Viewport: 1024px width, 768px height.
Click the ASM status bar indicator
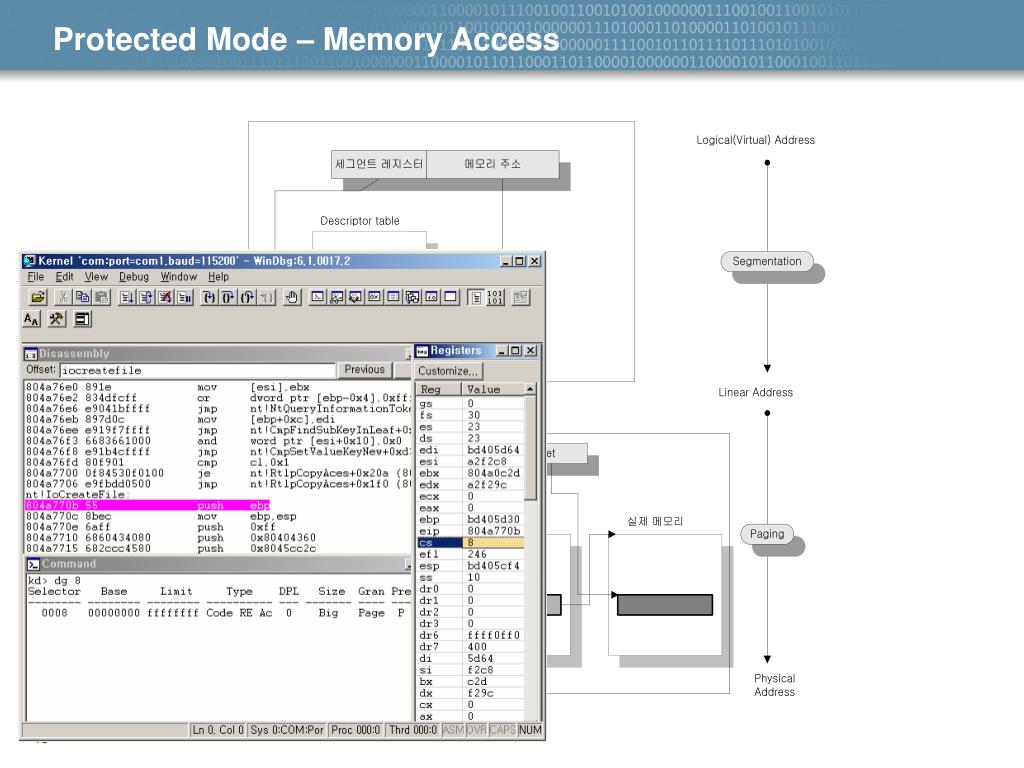(453, 730)
